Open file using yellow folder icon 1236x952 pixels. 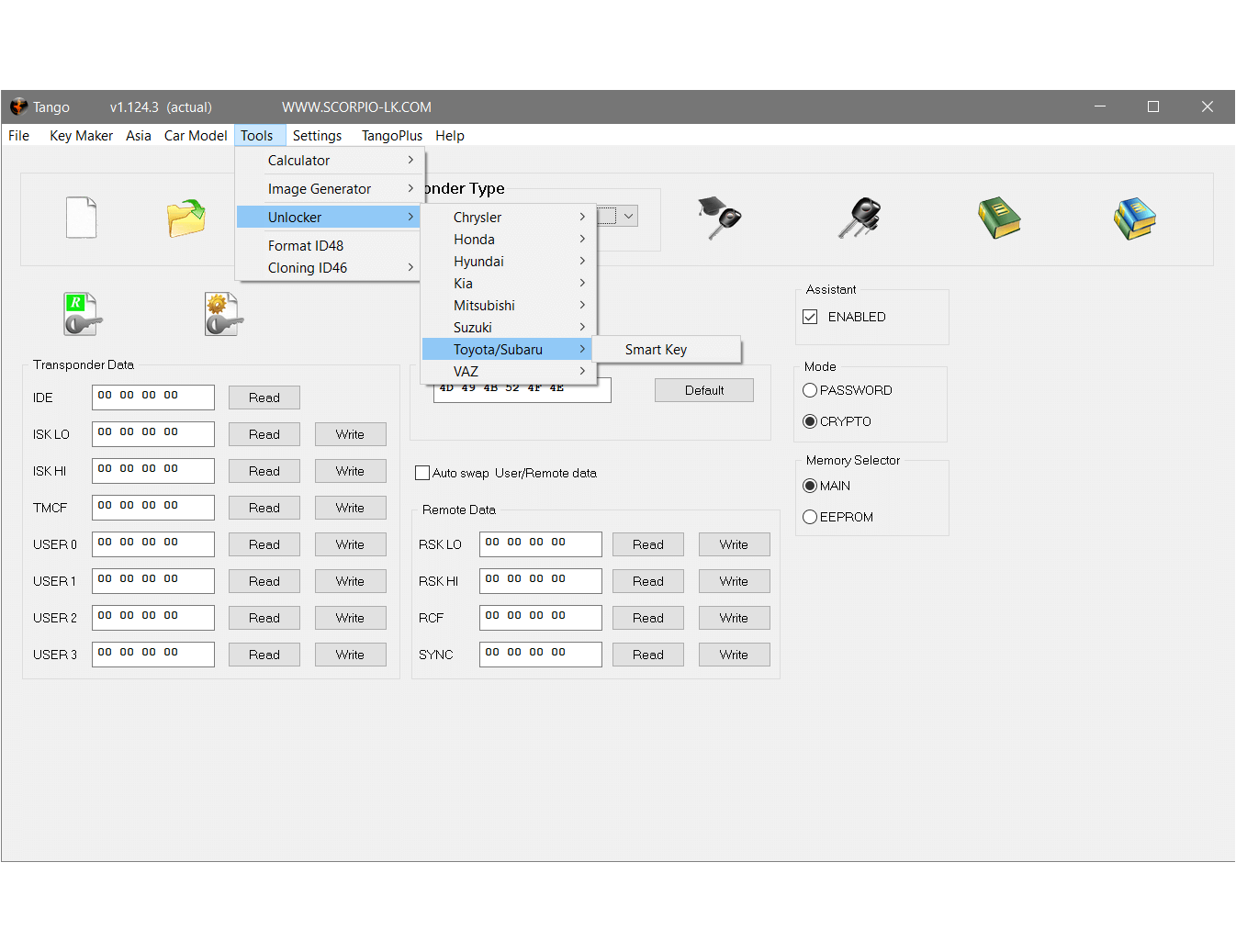click(186, 218)
